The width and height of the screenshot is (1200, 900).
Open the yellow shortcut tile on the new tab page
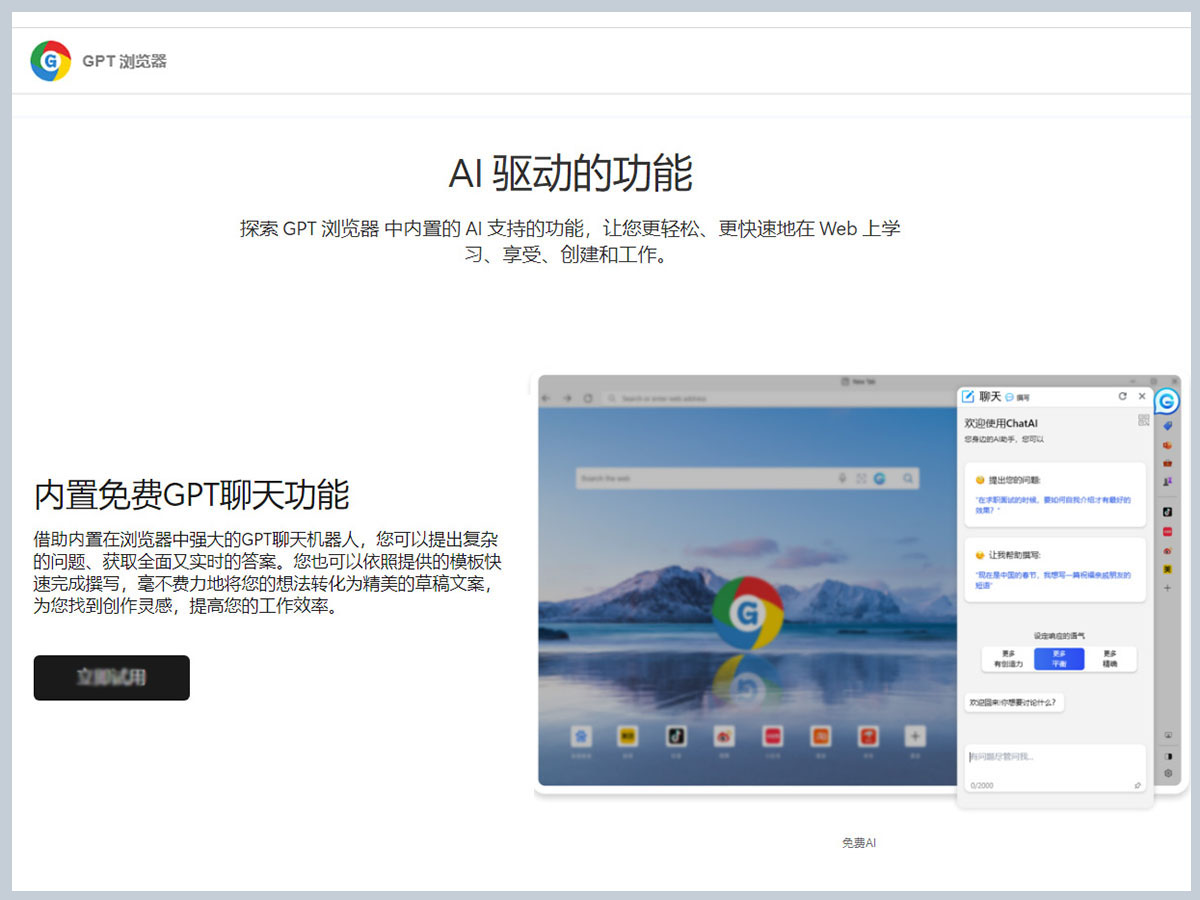[628, 736]
